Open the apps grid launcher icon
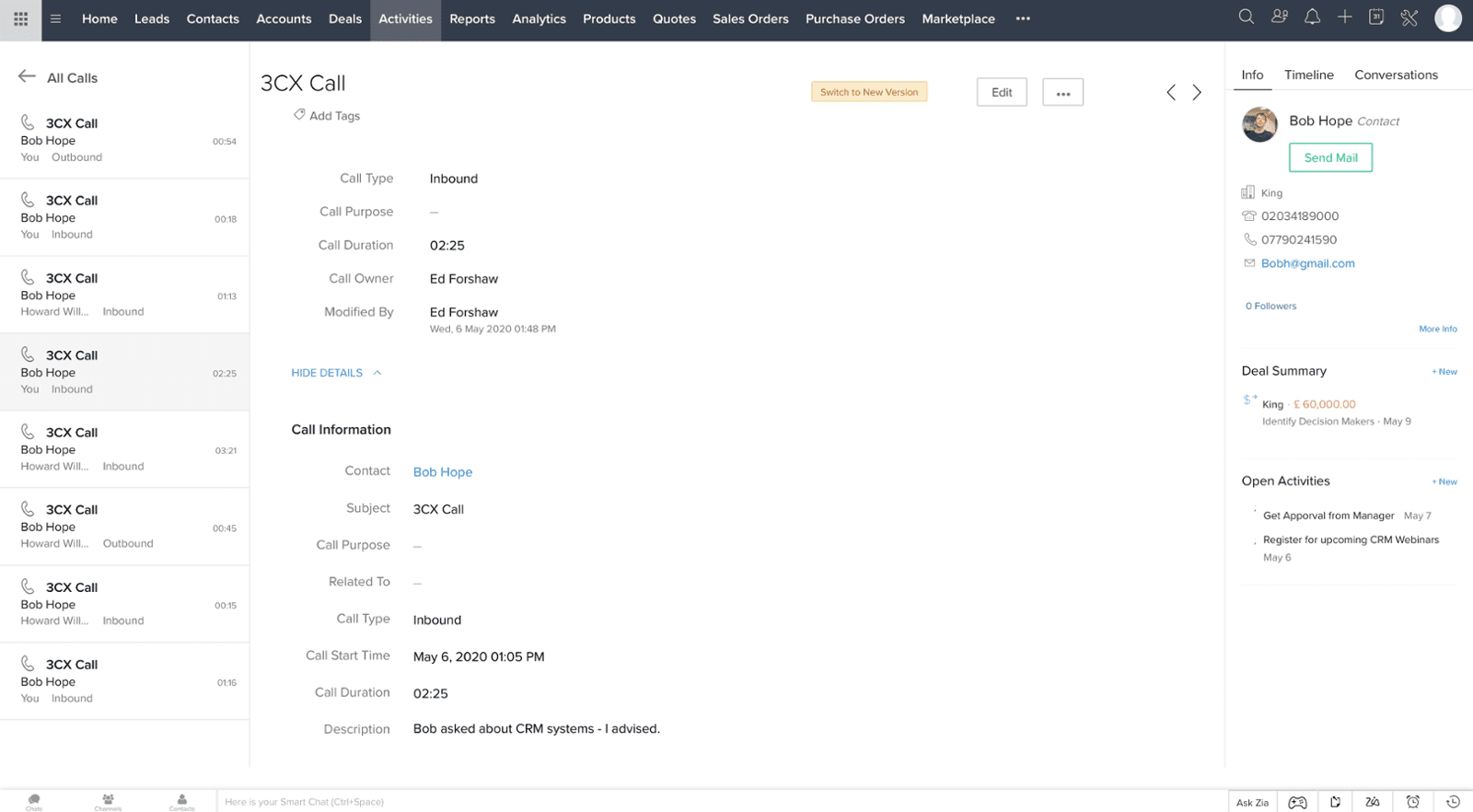 [20, 19]
